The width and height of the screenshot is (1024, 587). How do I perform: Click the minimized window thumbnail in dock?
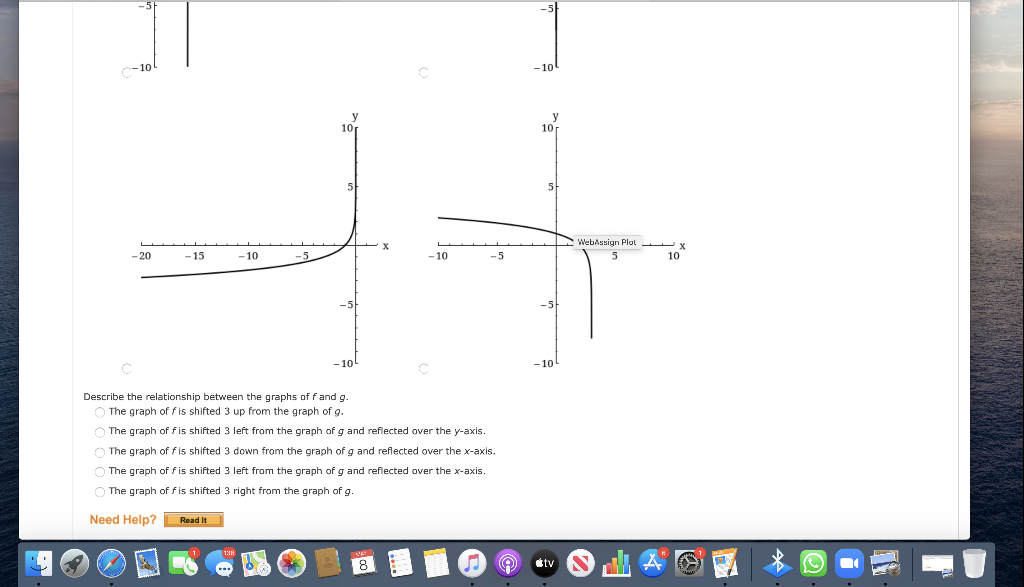939,566
